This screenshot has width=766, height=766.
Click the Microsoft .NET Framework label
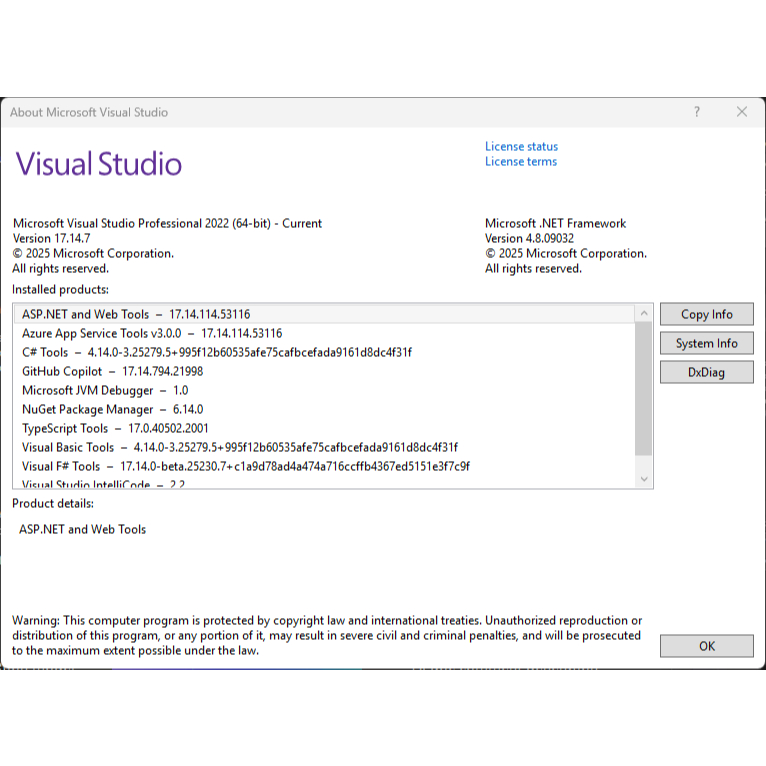pyautogui.click(x=555, y=223)
